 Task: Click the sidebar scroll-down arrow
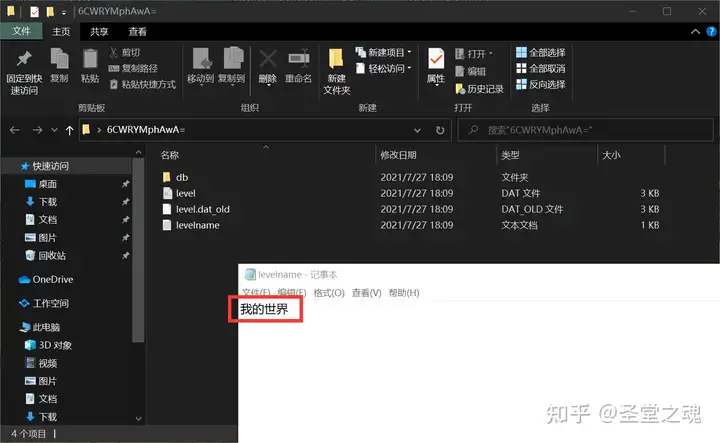click(x=138, y=418)
